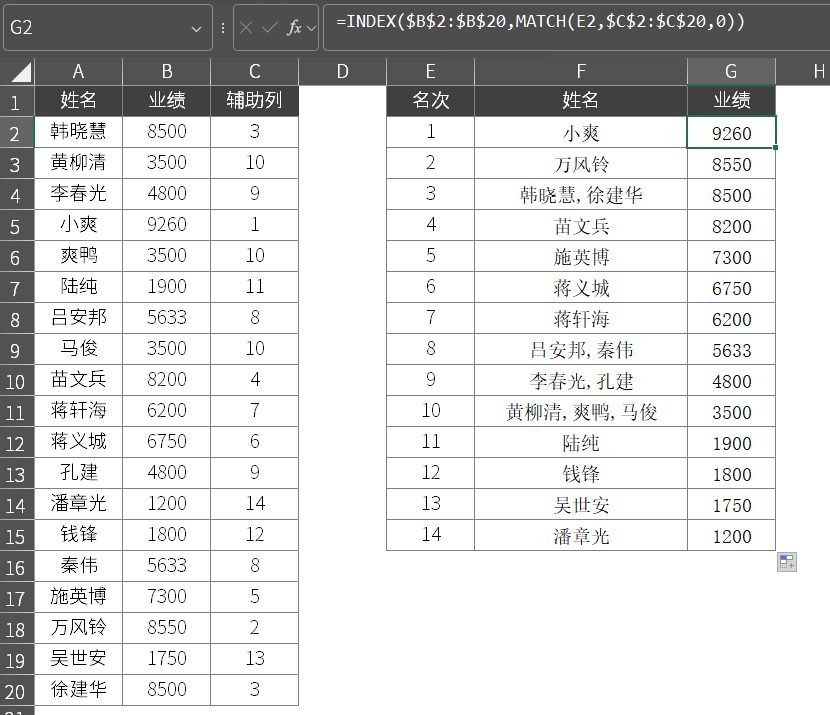Click cell 吕安邦, 秦伟 in column F

(x=581, y=349)
